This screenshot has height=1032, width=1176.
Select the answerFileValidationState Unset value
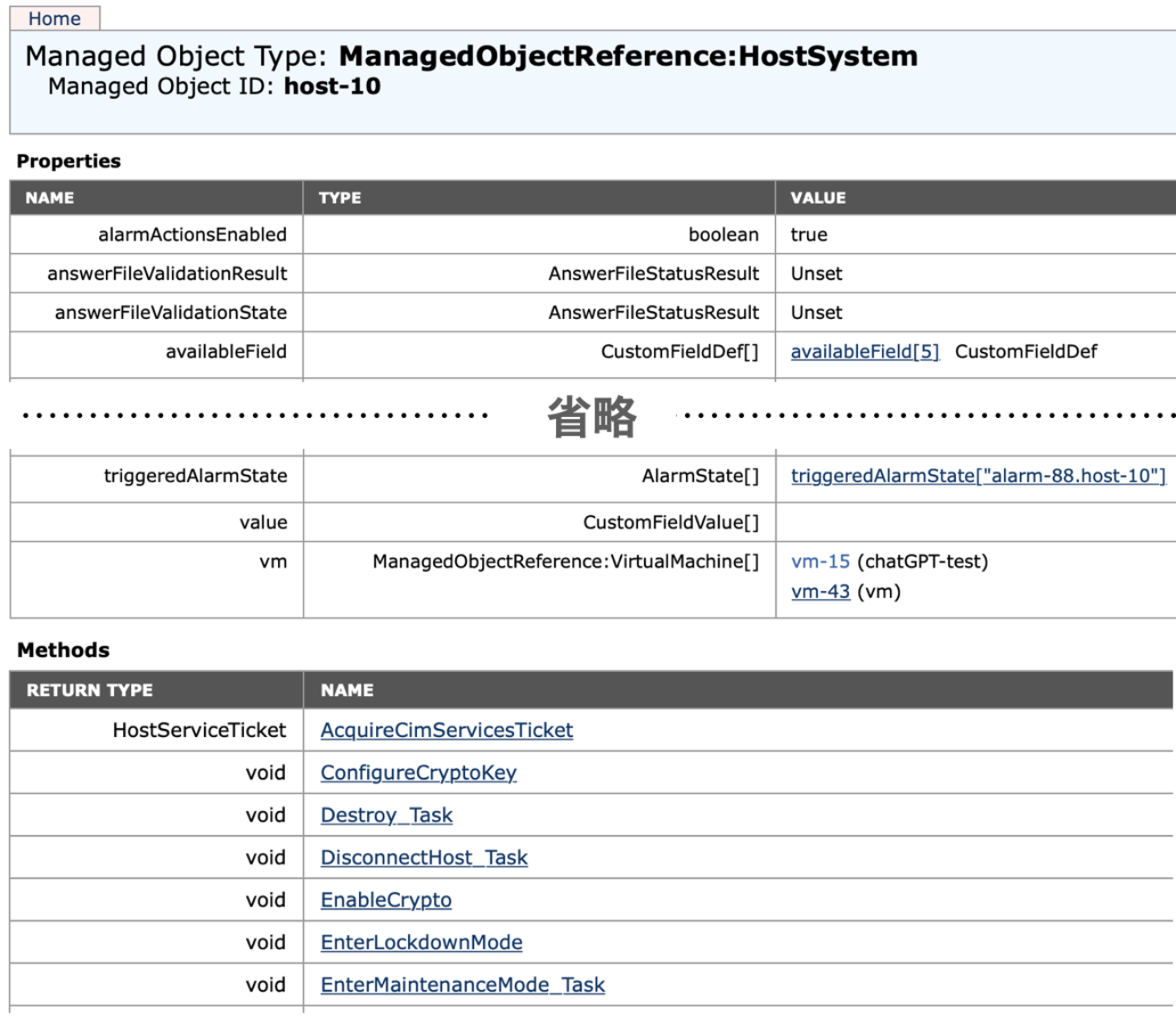[x=815, y=313]
